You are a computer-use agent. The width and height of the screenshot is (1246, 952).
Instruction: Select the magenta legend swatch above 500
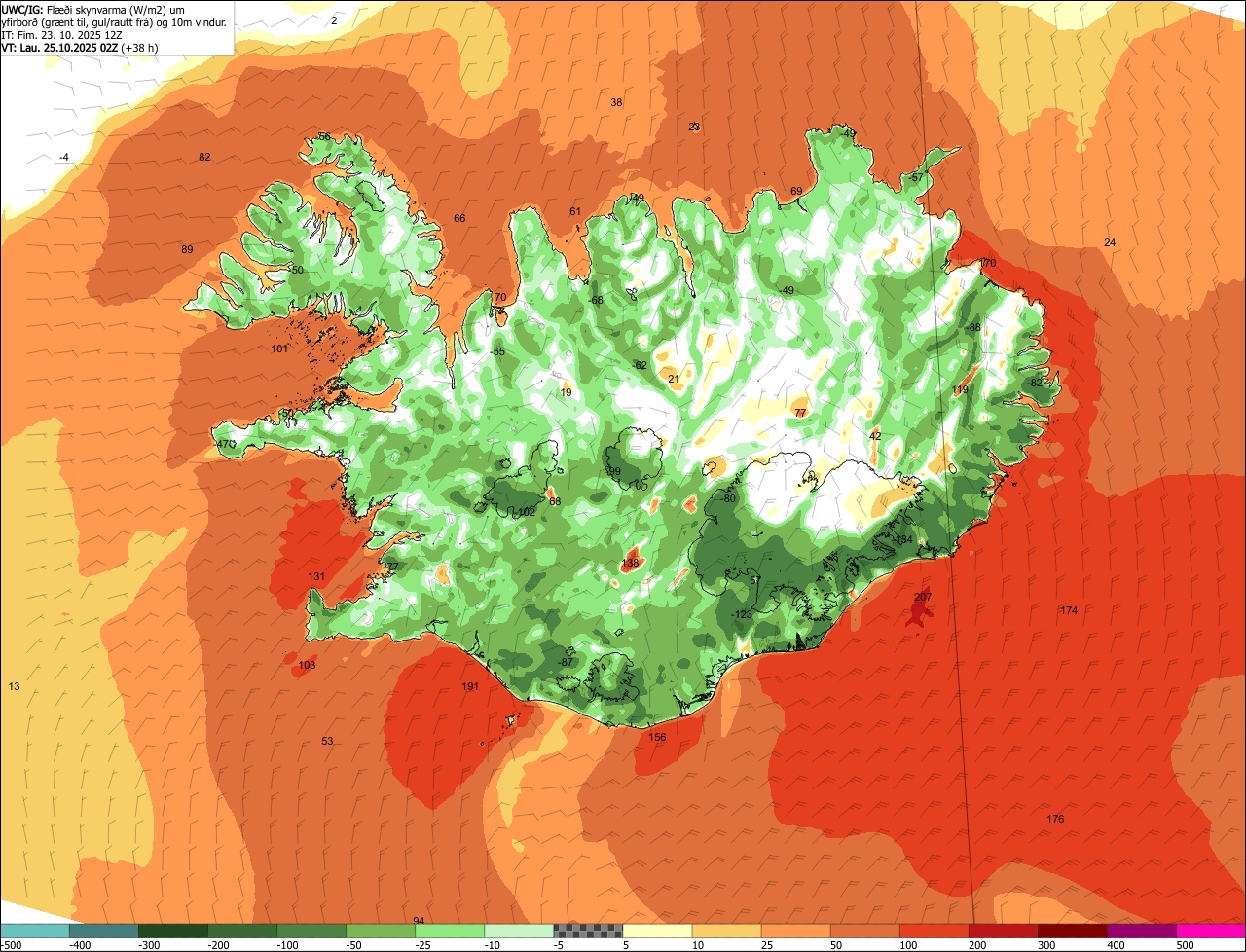pos(1211,931)
